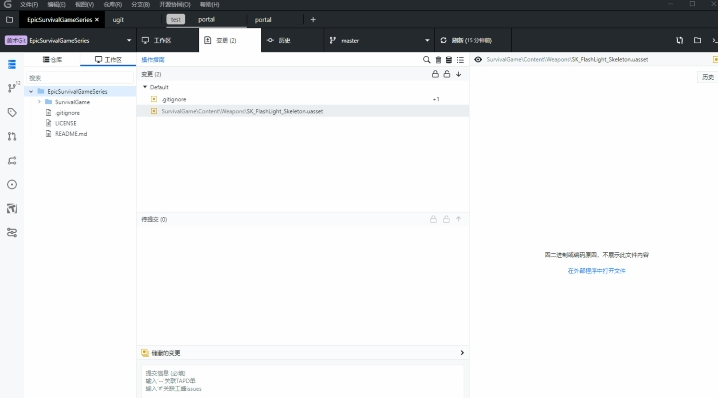Switch to the last portal tab
The width and height of the screenshot is (718, 398).
pos(263,20)
